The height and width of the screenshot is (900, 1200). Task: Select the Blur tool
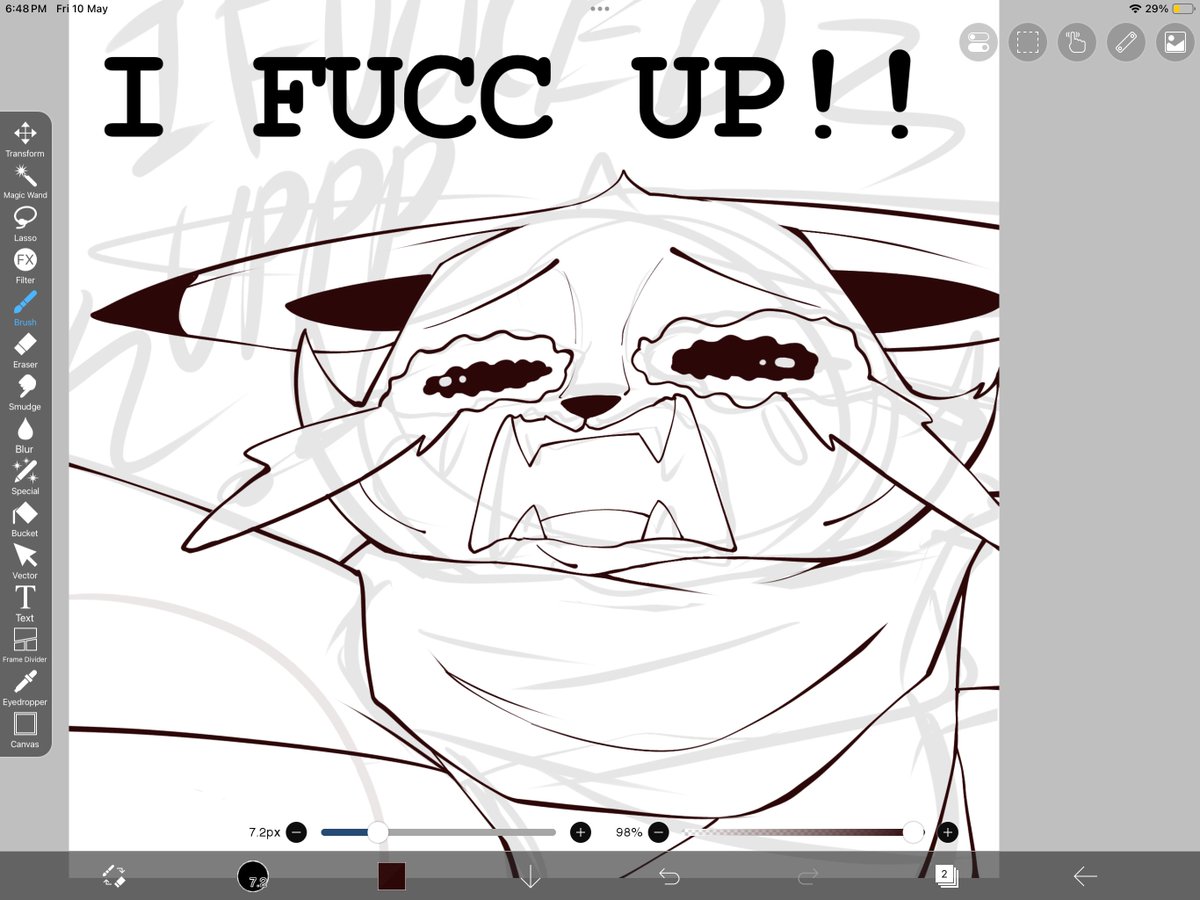point(25,434)
